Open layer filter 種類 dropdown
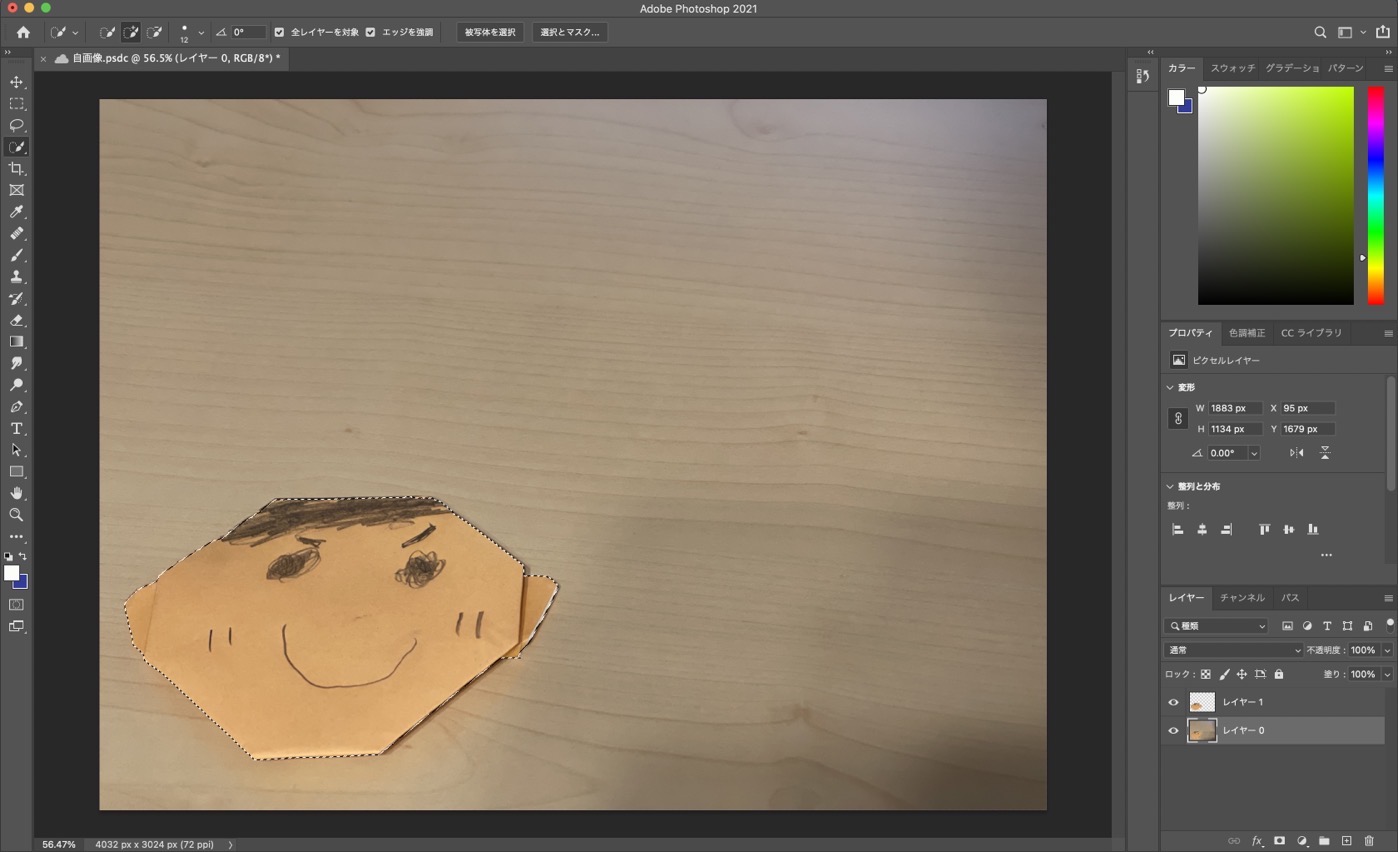Image resolution: width=1398 pixels, height=852 pixels. coord(1216,626)
